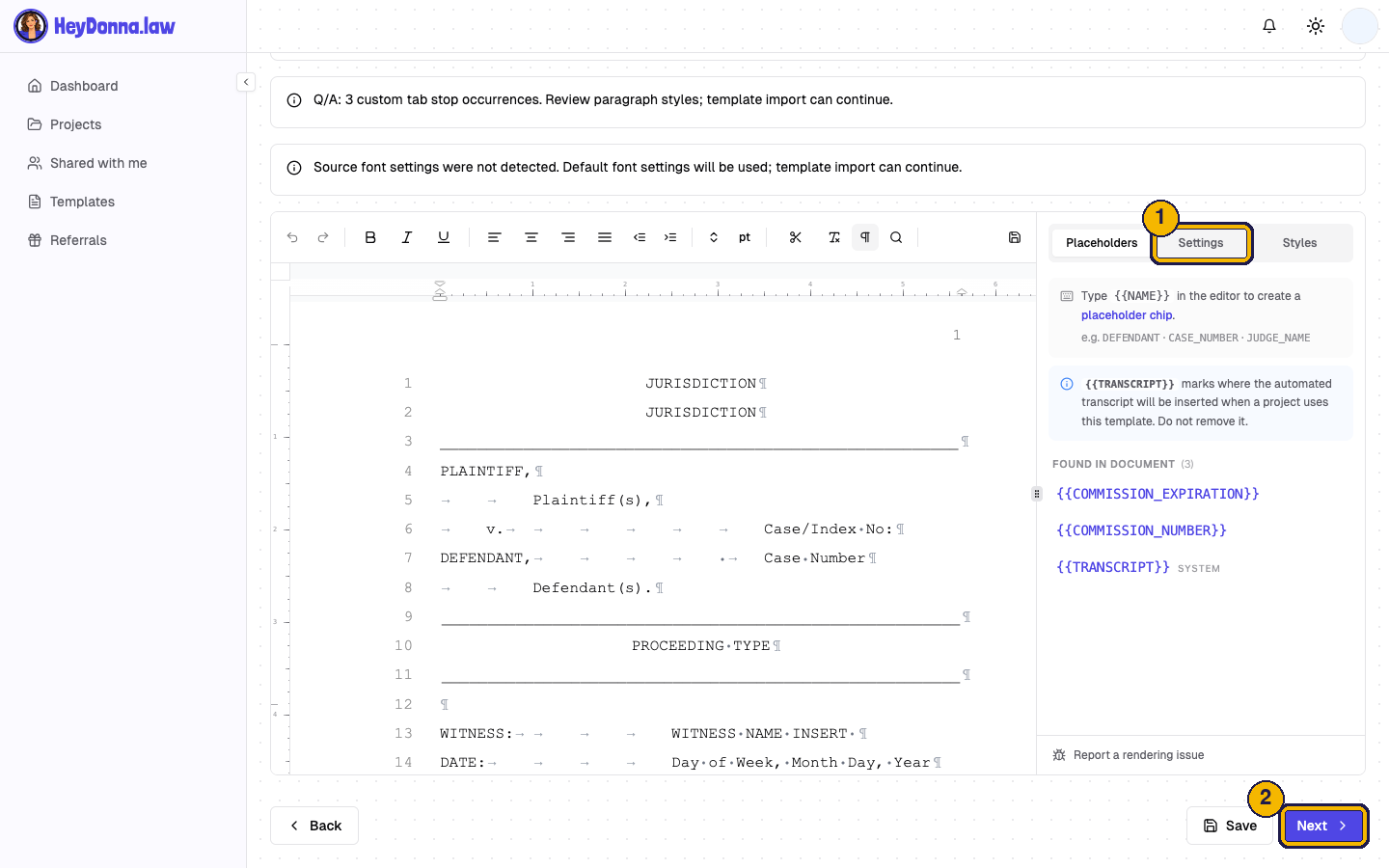Collapse the left sidebar
Screen dimensions: 1389x868
(x=246, y=82)
